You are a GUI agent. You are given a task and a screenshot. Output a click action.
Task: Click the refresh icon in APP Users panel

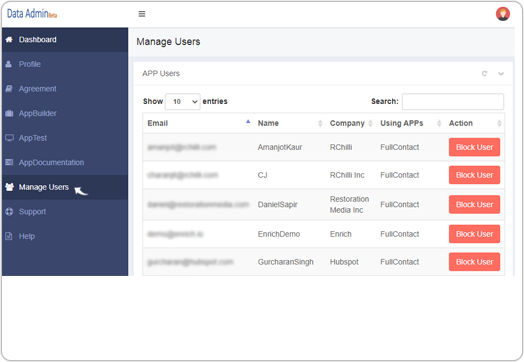pos(484,73)
